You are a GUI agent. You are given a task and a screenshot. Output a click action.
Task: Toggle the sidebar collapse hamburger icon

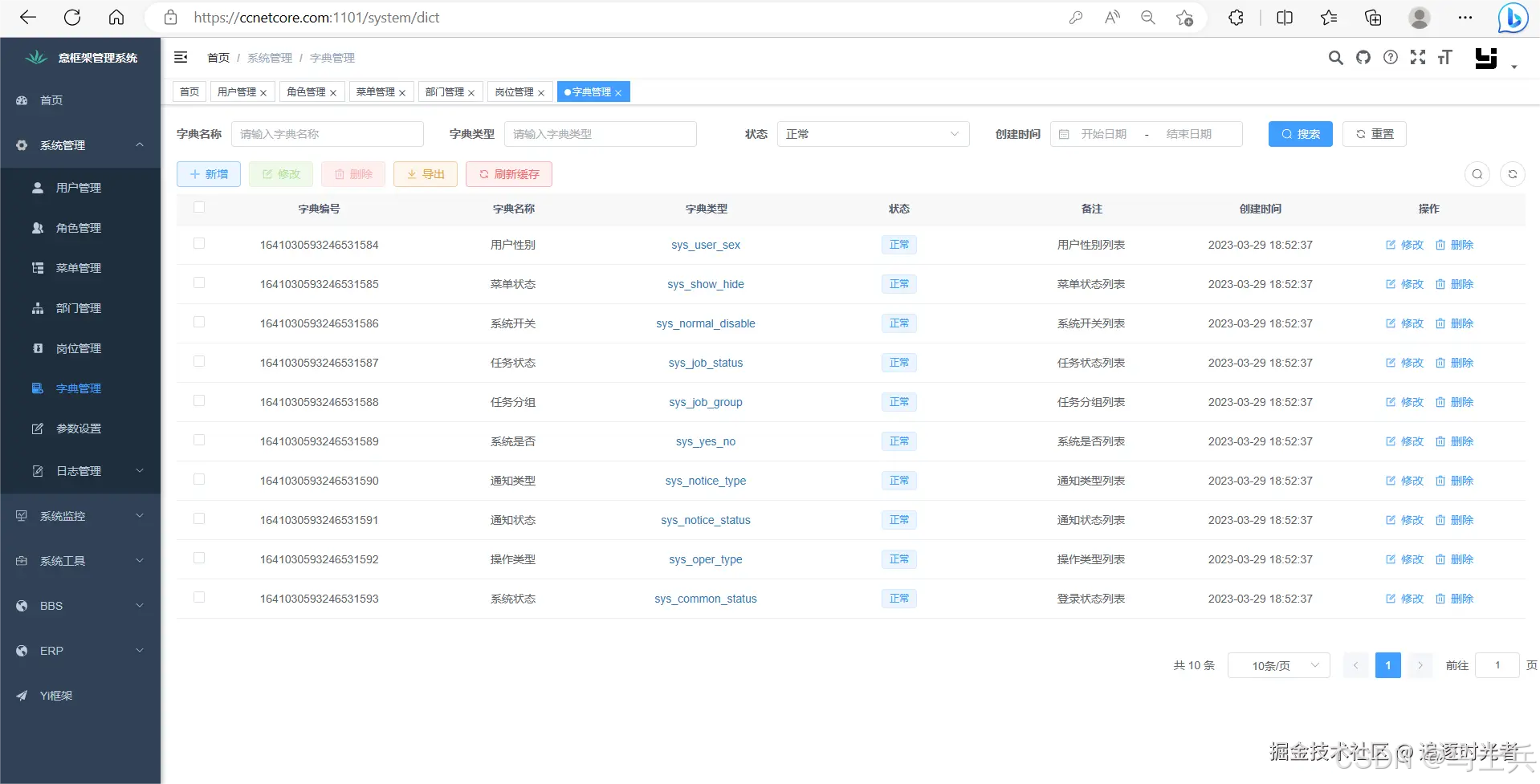pos(181,57)
